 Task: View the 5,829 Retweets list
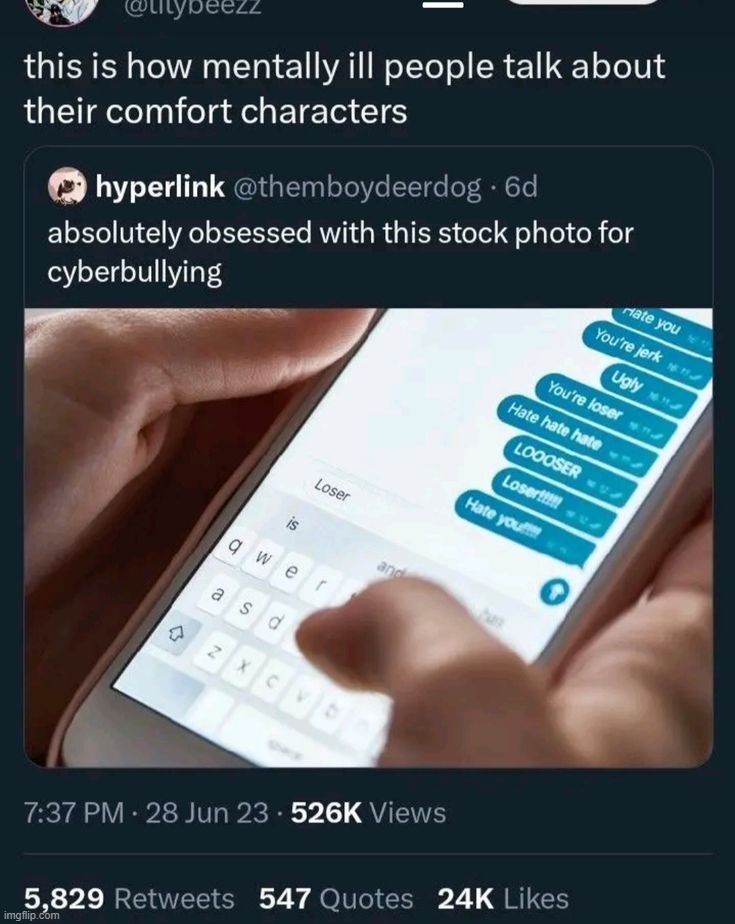[129, 898]
